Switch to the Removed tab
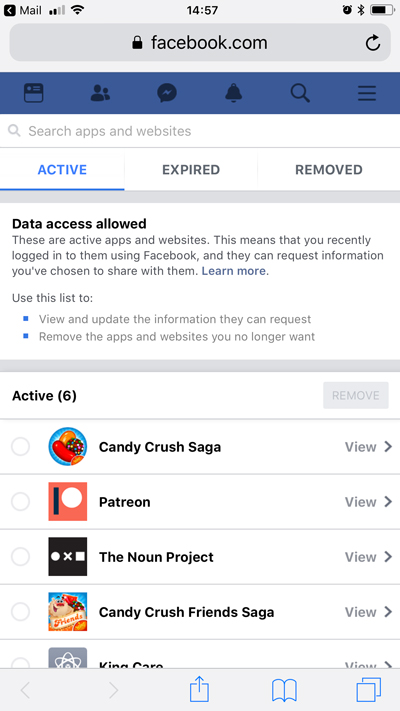The width and height of the screenshot is (400, 711). click(x=329, y=170)
